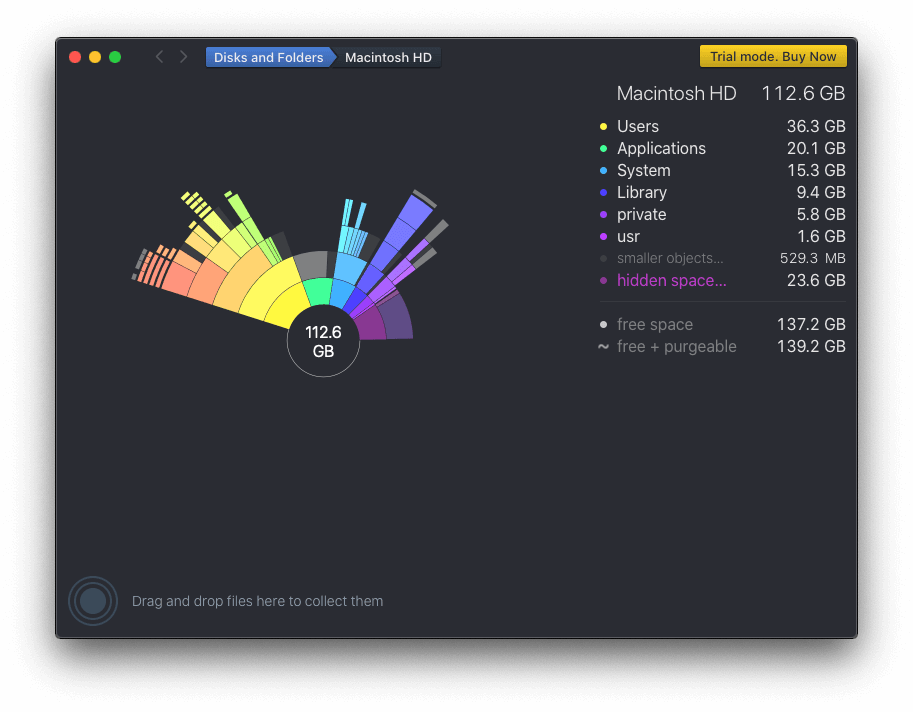
Task: Select the Library folder row
Action: click(642, 193)
